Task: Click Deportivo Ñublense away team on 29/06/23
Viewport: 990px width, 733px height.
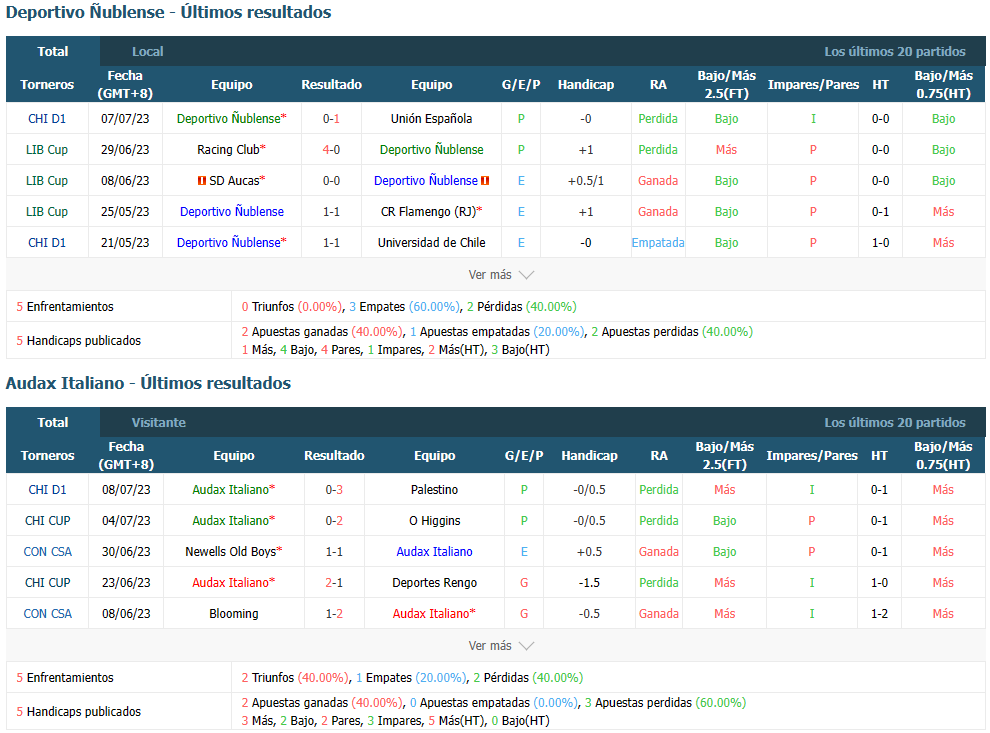Action: tap(431, 150)
